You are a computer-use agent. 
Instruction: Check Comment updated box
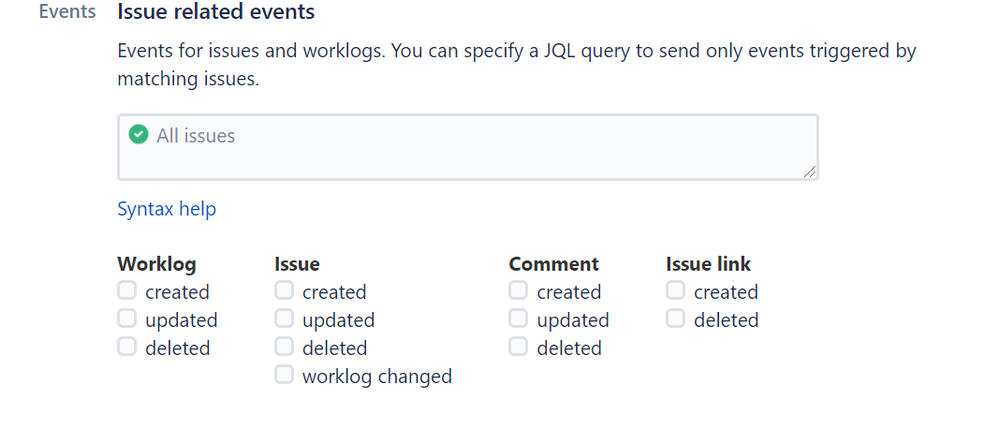click(518, 318)
